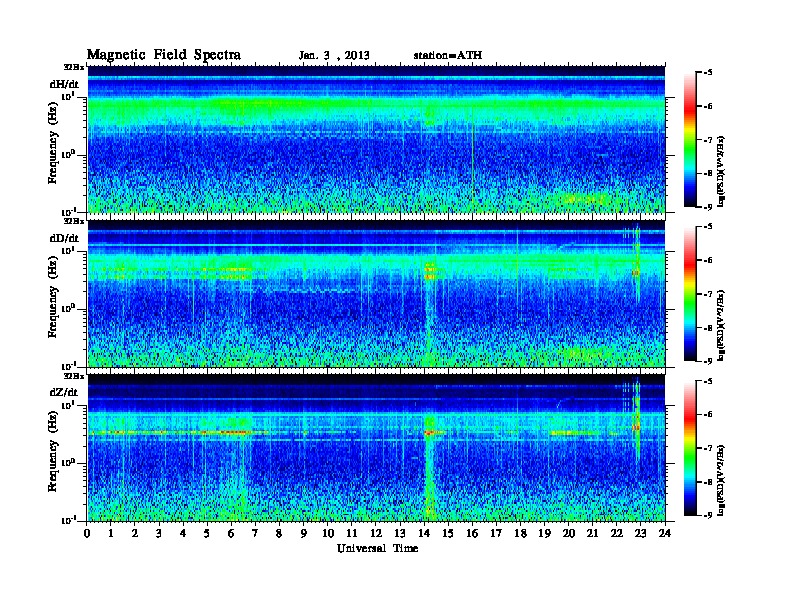
Task: Click the "-8" tick on dZ/dt color bar
Action: click(x=708, y=482)
